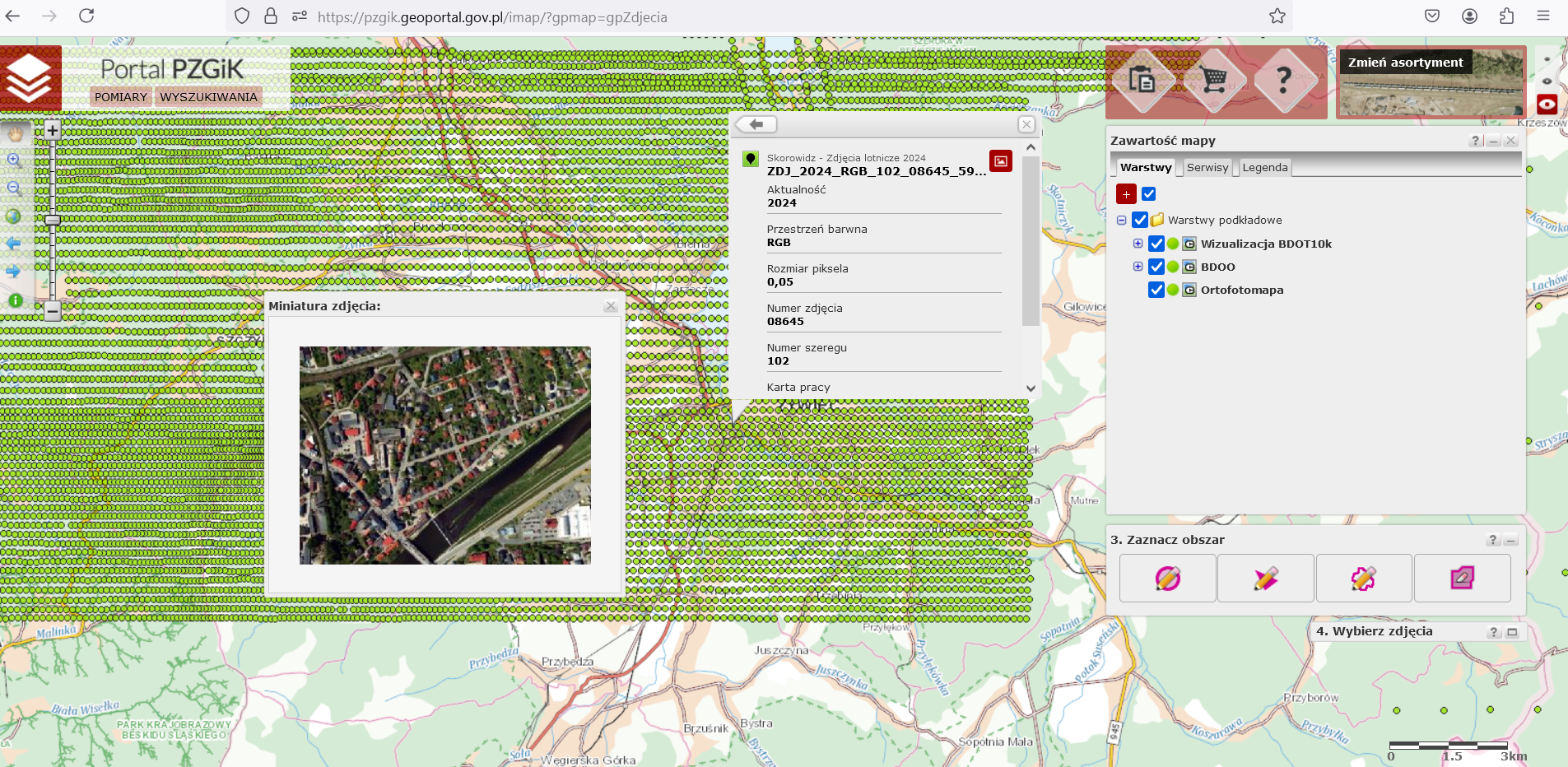
Task: Open photo thumbnail via red image icon
Action: coord(1000,160)
